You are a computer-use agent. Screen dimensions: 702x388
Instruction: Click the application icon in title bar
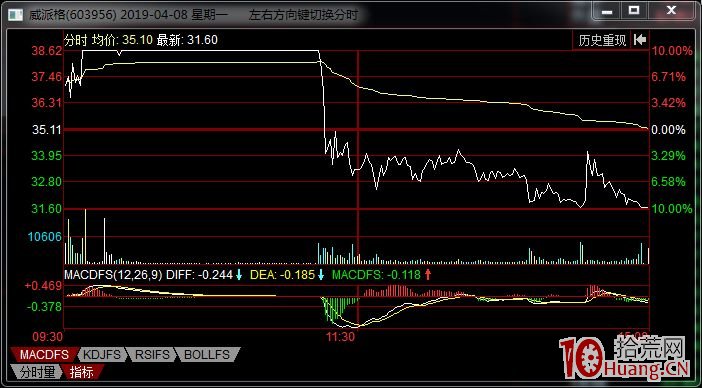tap(15, 15)
